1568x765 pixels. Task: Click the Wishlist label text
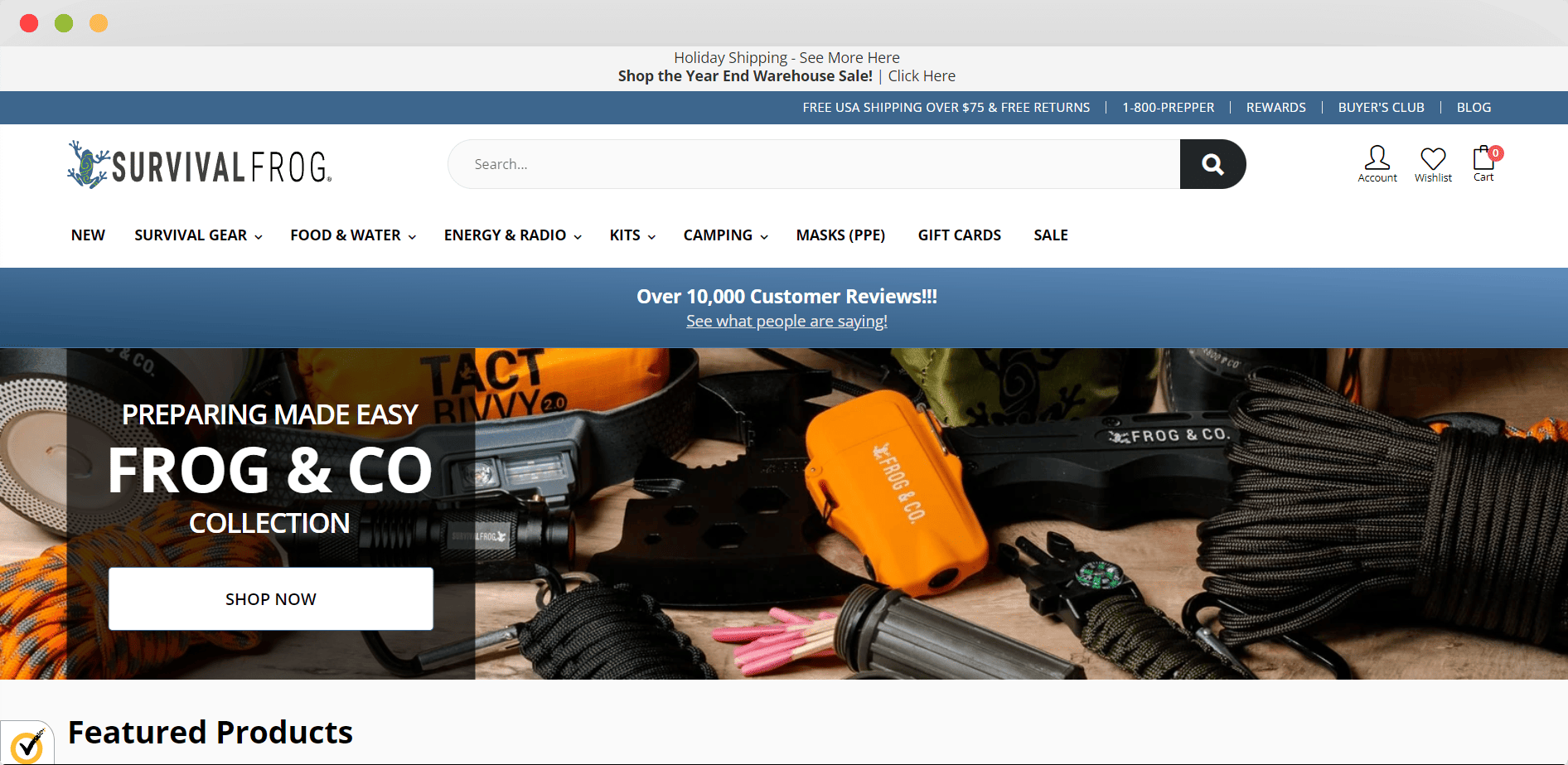(x=1433, y=178)
